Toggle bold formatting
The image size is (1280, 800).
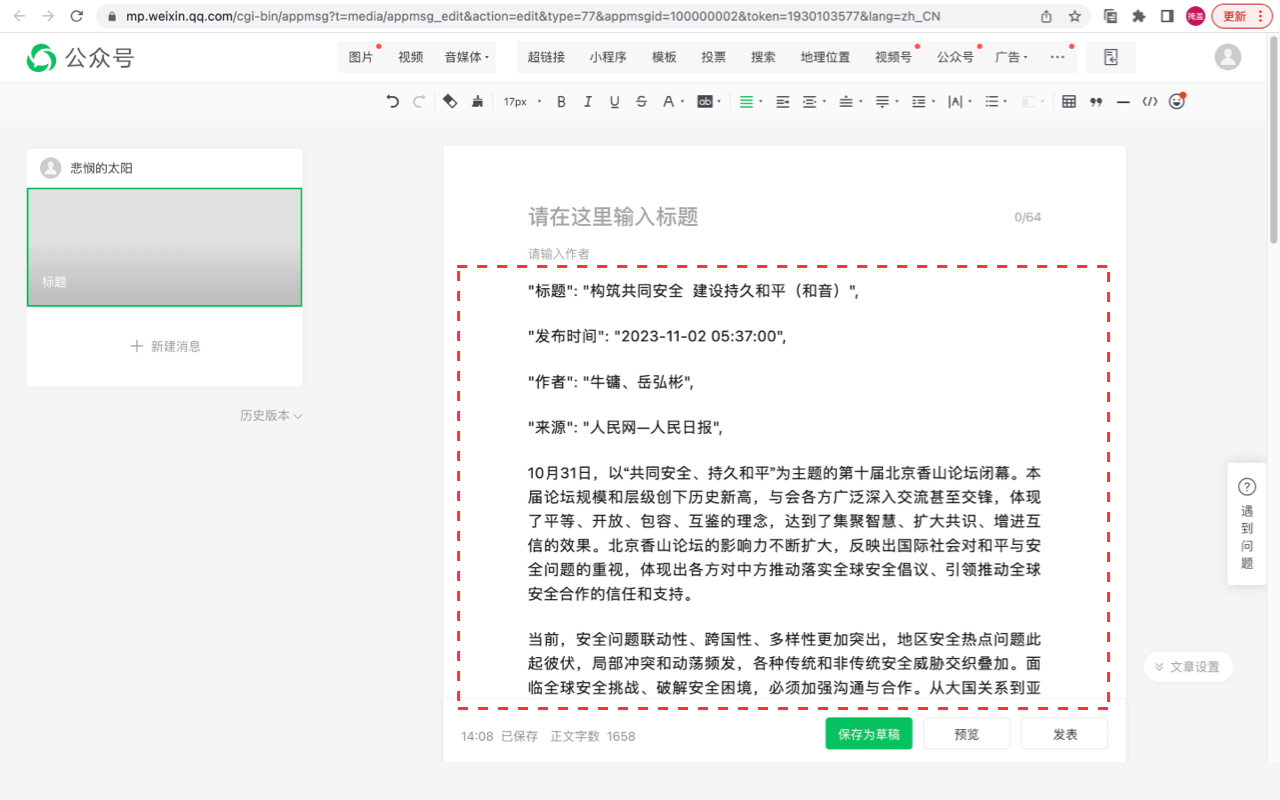[x=560, y=101]
